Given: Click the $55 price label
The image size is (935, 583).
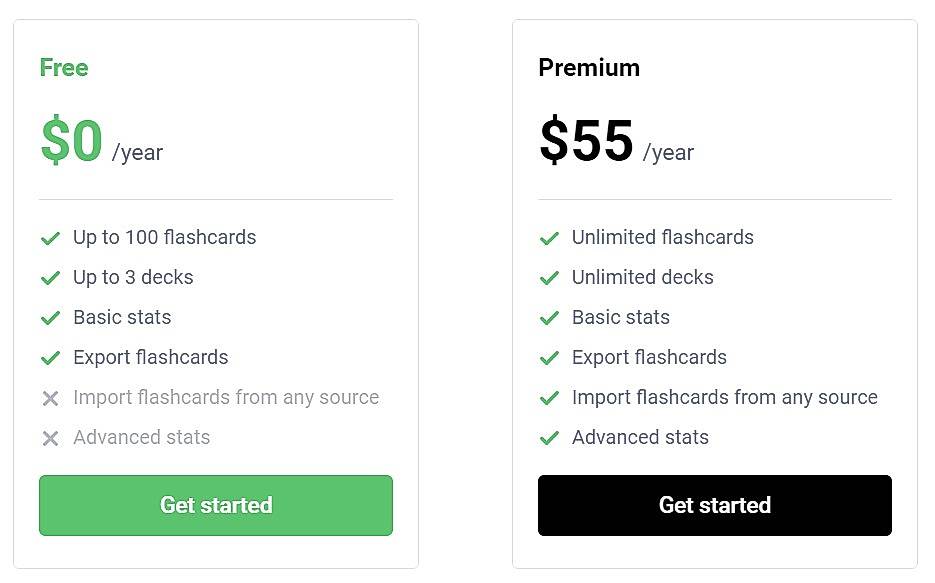Looking at the screenshot, I should 586,140.
